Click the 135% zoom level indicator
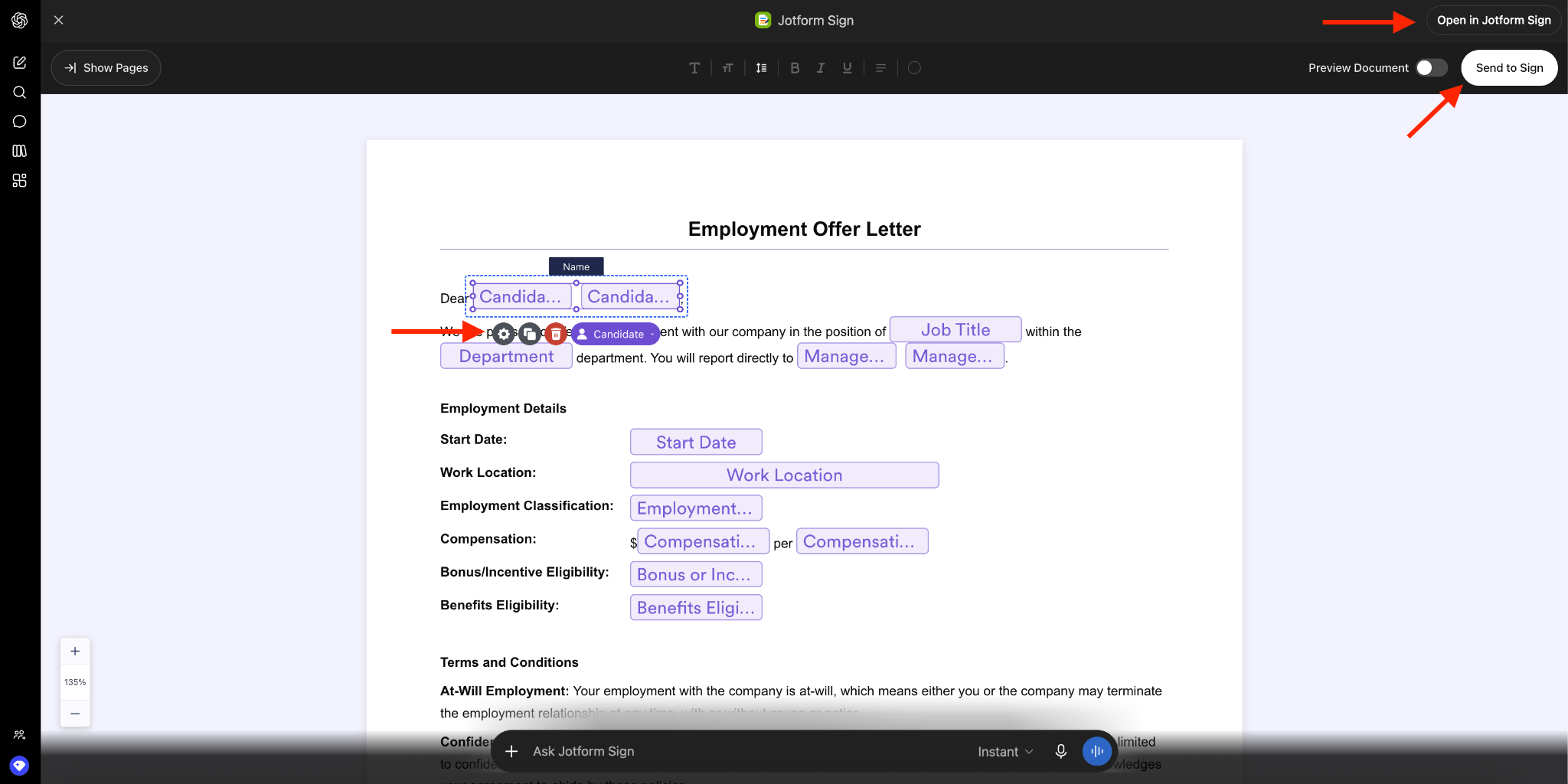Screen dimensions: 1568x784 click(75, 682)
